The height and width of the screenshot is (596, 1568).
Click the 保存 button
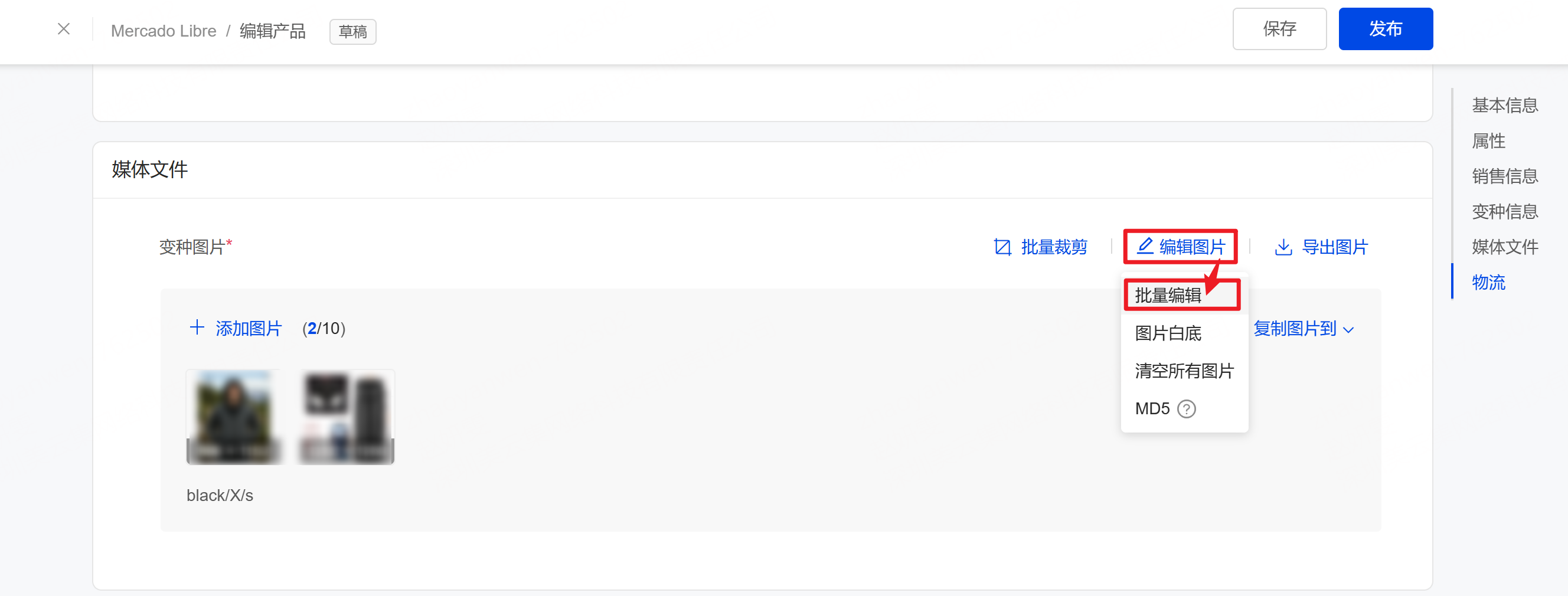pyautogui.click(x=1279, y=29)
